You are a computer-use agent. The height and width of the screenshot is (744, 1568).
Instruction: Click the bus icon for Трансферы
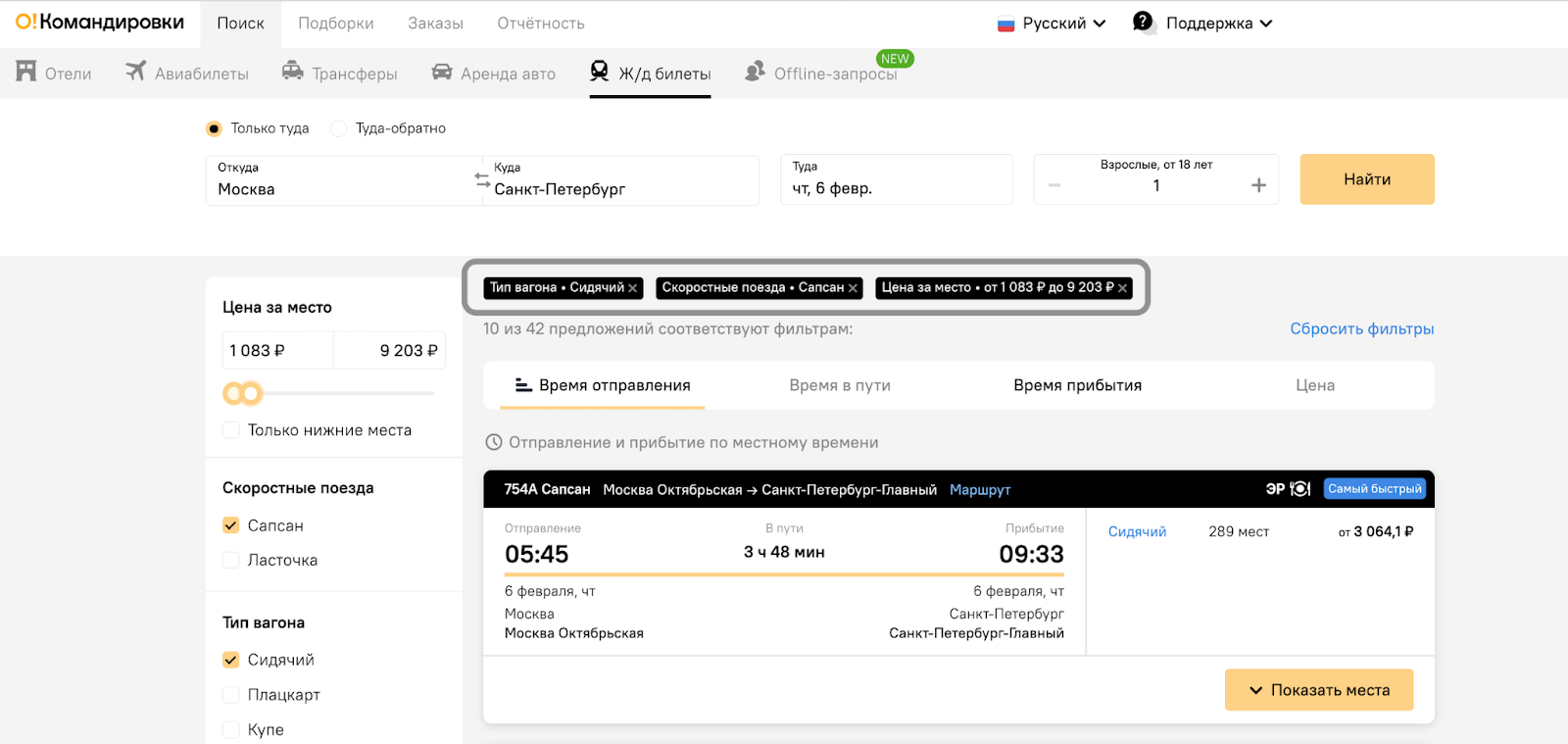point(292,71)
